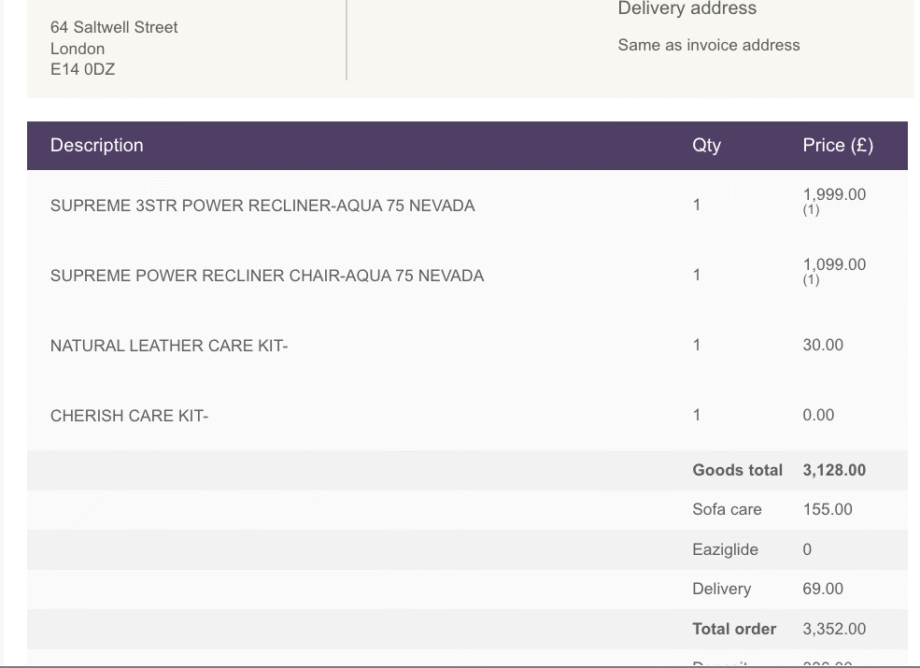Click the Goods total label
The width and height of the screenshot is (920, 668).
click(734, 471)
